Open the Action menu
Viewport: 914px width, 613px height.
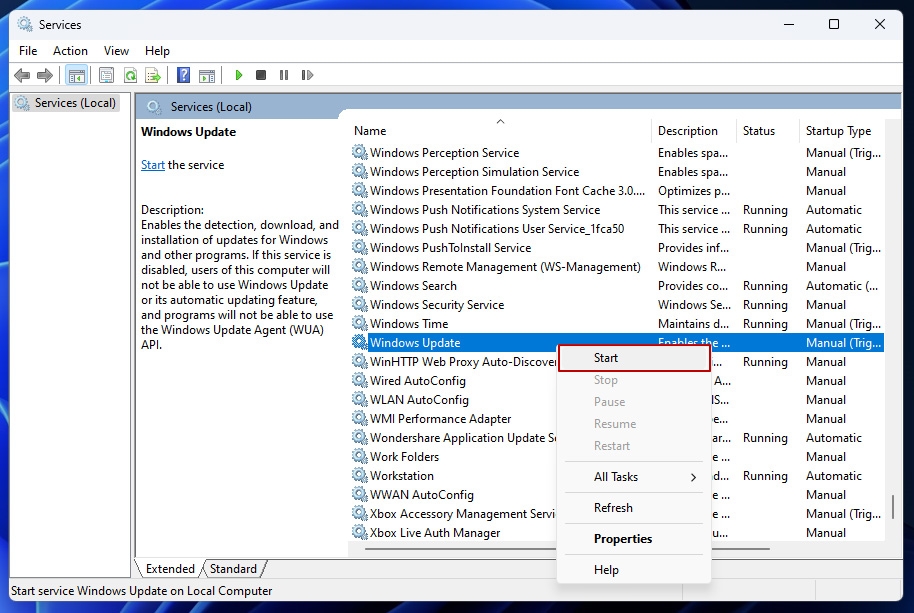pyautogui.click(x=70, y=50)
